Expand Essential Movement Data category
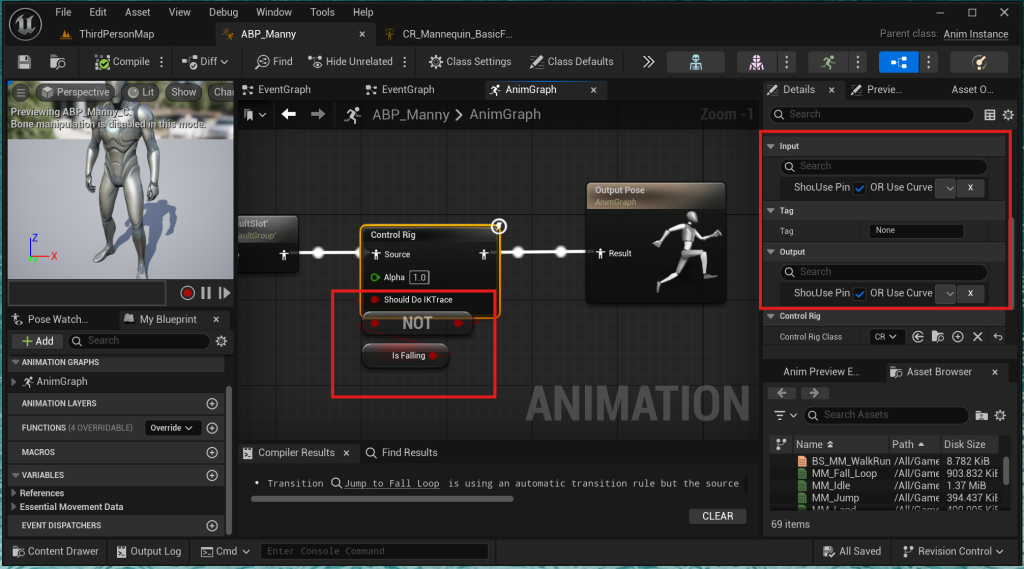Screen dimensions: 1024x569 pyautogui.click(x=14, y=507)
